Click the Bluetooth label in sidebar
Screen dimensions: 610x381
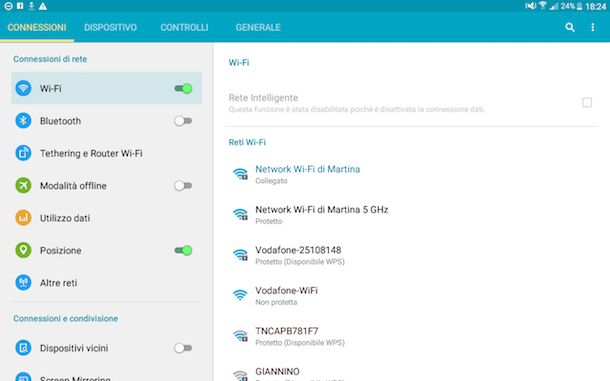(x=60, y=121)
